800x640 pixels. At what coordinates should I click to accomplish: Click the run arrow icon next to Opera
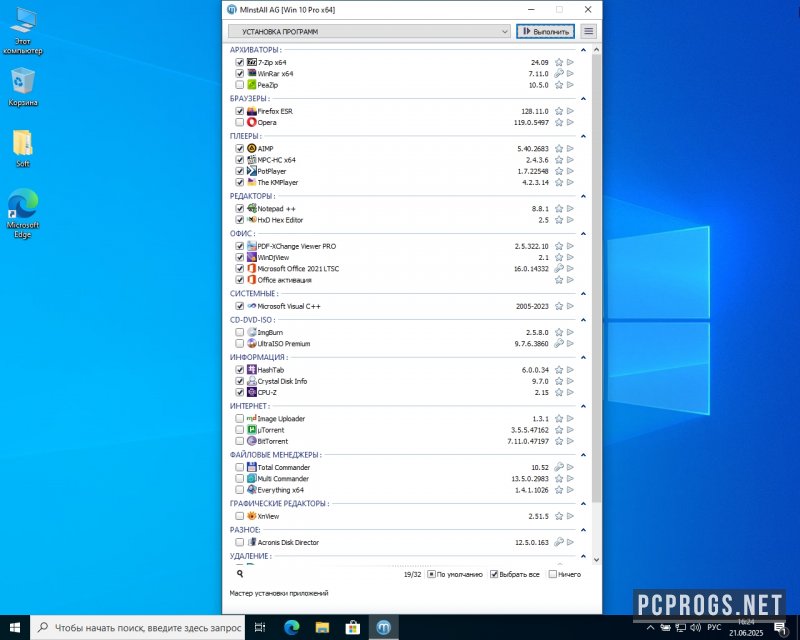(570, 122)
